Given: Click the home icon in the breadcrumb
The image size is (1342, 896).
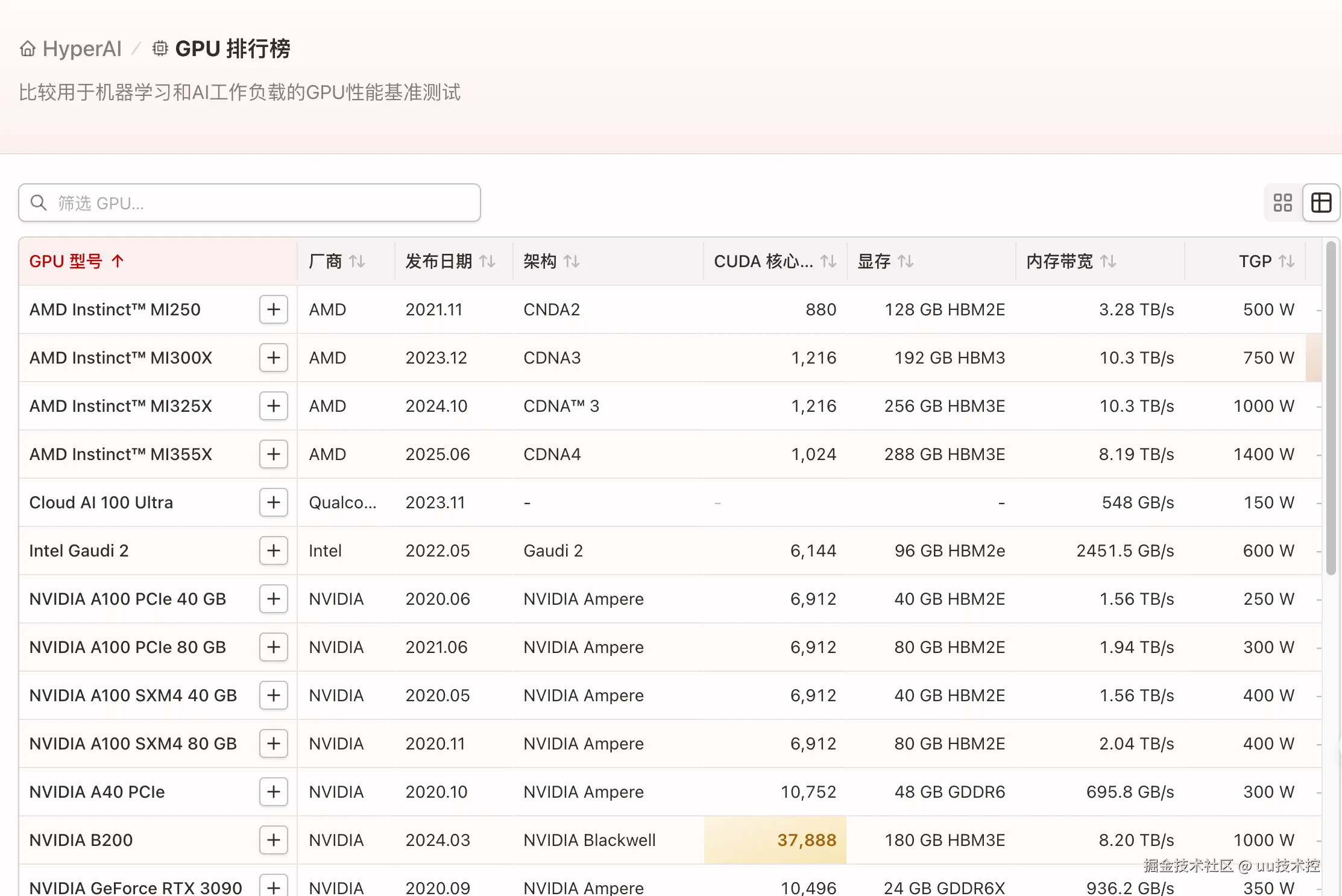Looking at the screenshot, I should (x=27, y=48).
